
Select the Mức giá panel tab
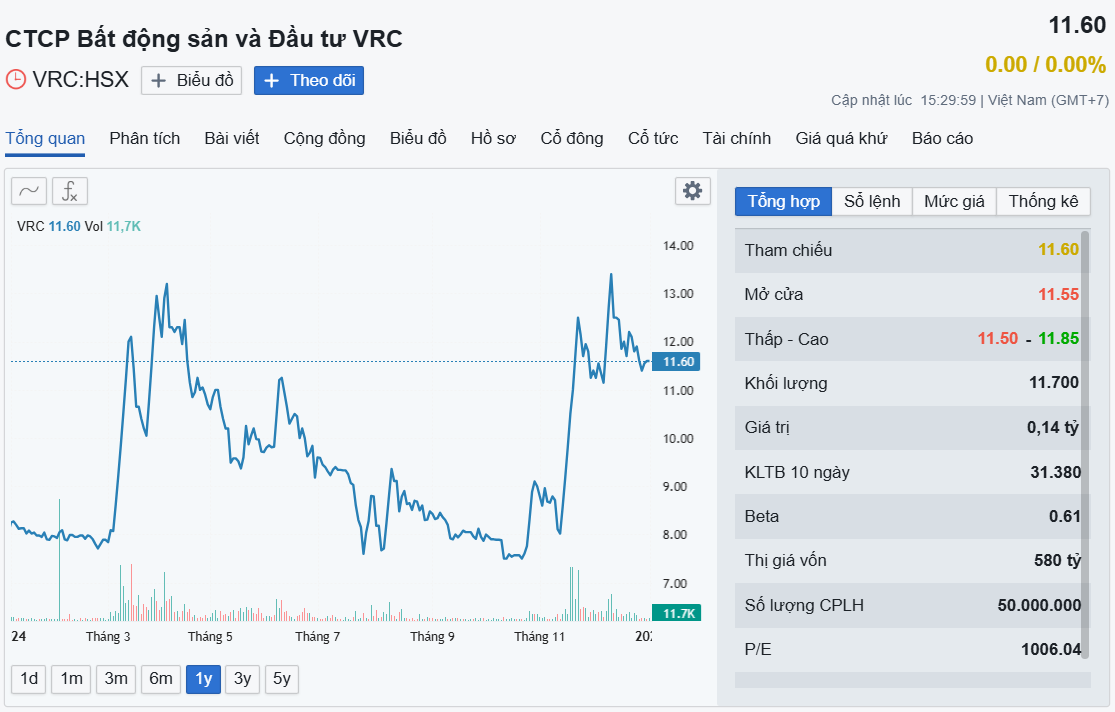pos(954,201)
